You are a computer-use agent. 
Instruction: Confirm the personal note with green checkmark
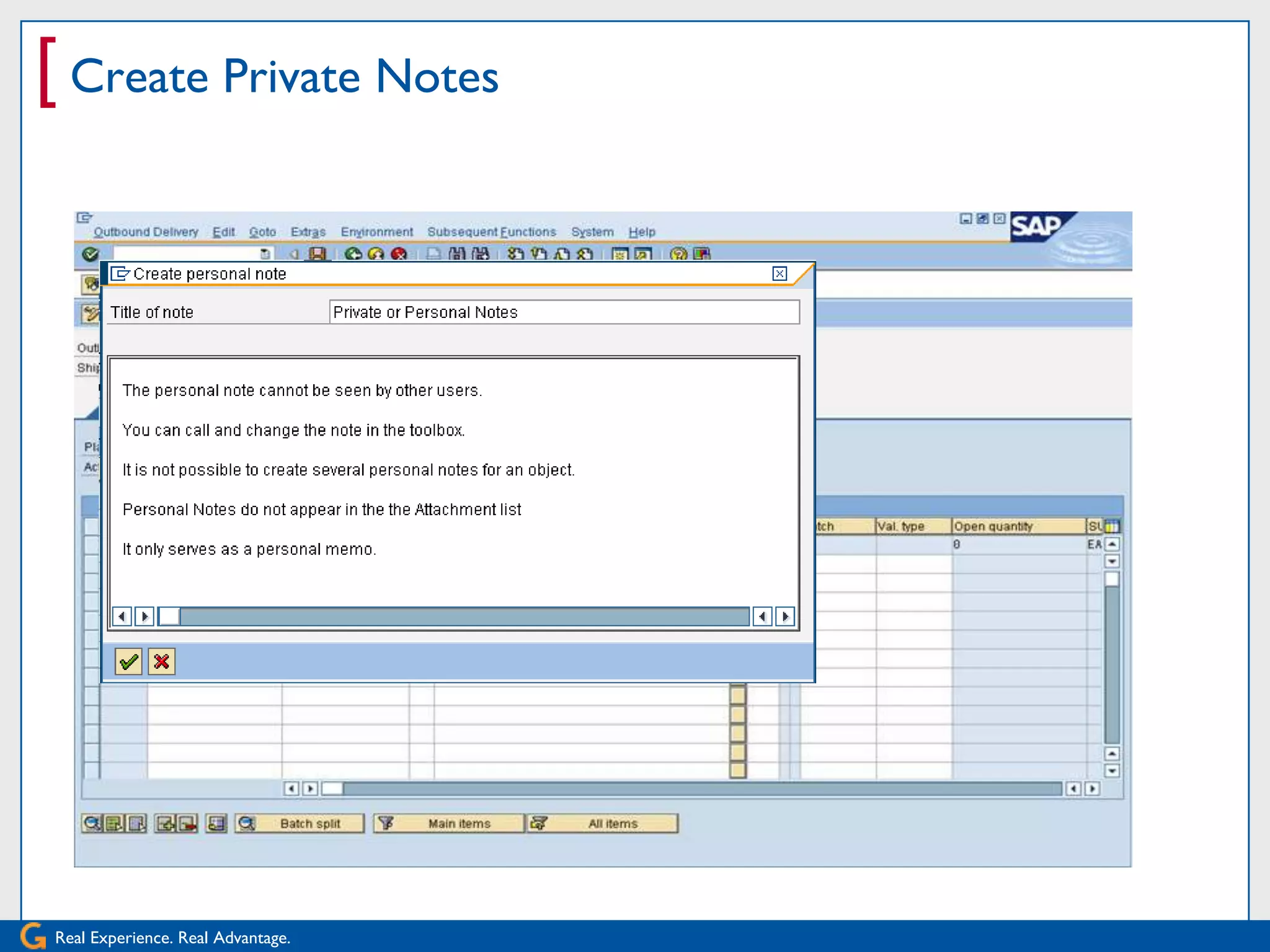(129, 662)
